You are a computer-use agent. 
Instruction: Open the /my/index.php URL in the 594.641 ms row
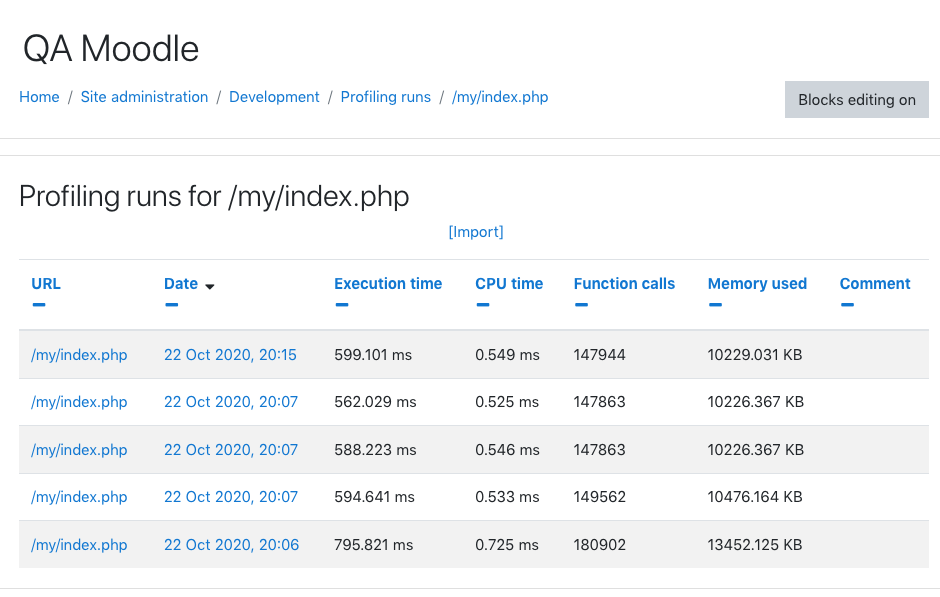pyautogui.click(x=79, y=497)
